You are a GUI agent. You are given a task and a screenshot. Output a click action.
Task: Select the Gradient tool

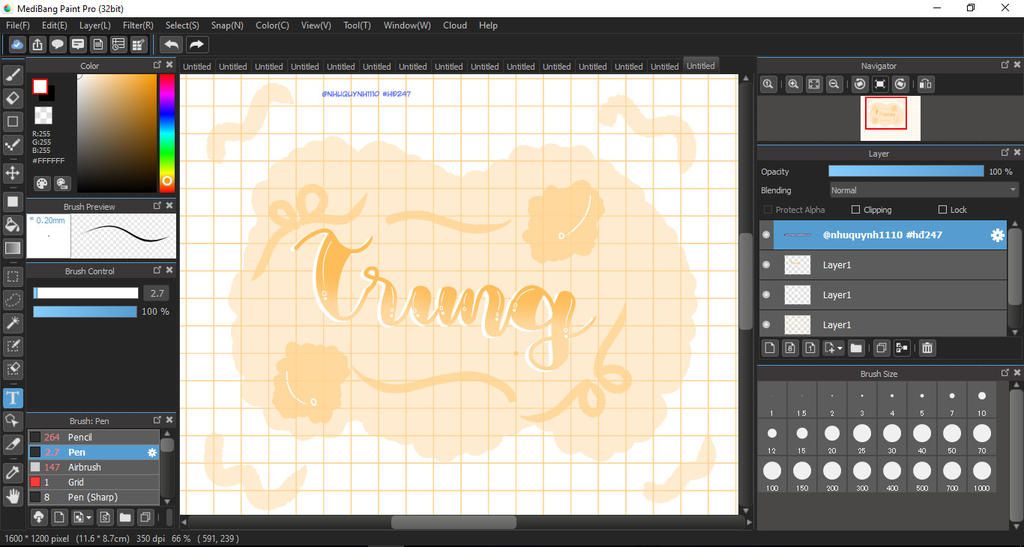(12, 248)
